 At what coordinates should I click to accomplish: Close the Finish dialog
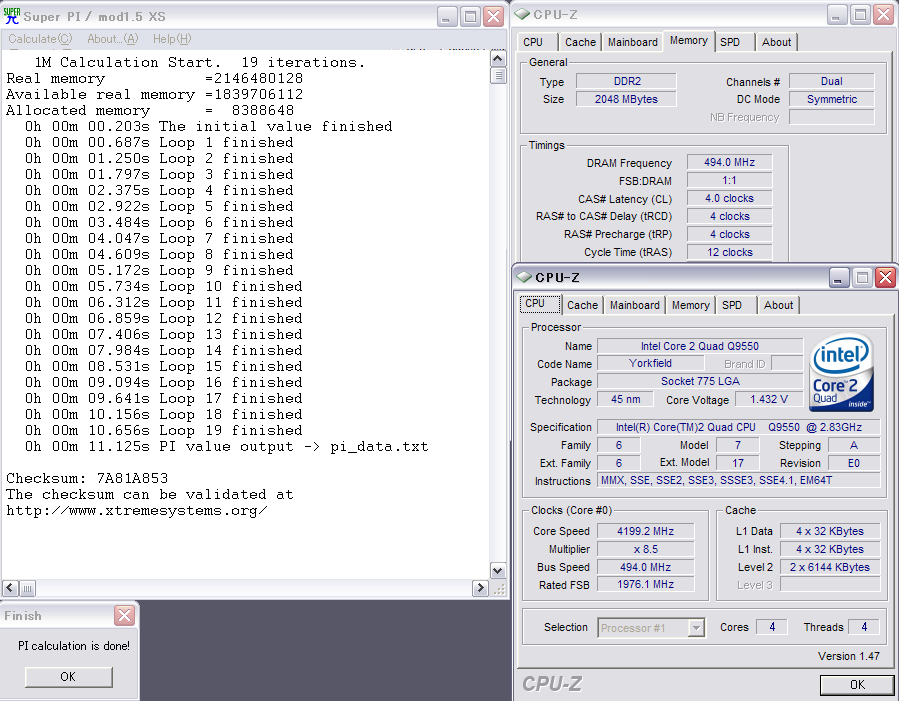pyautogui.click(x=124, y=616)
